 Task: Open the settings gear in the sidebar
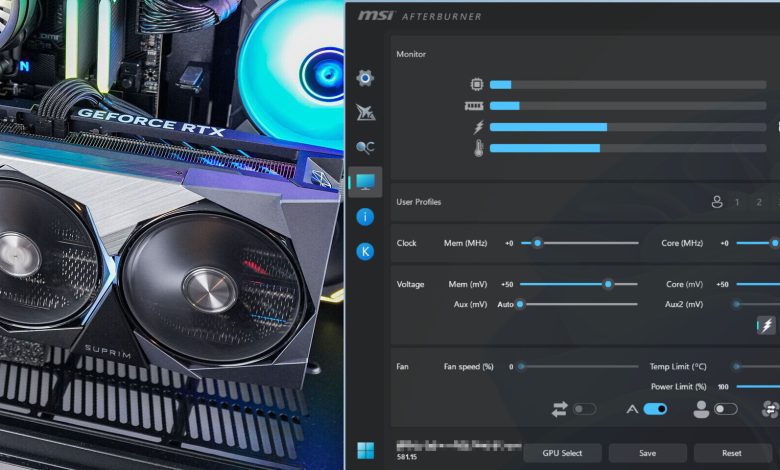tap(365, 78)
